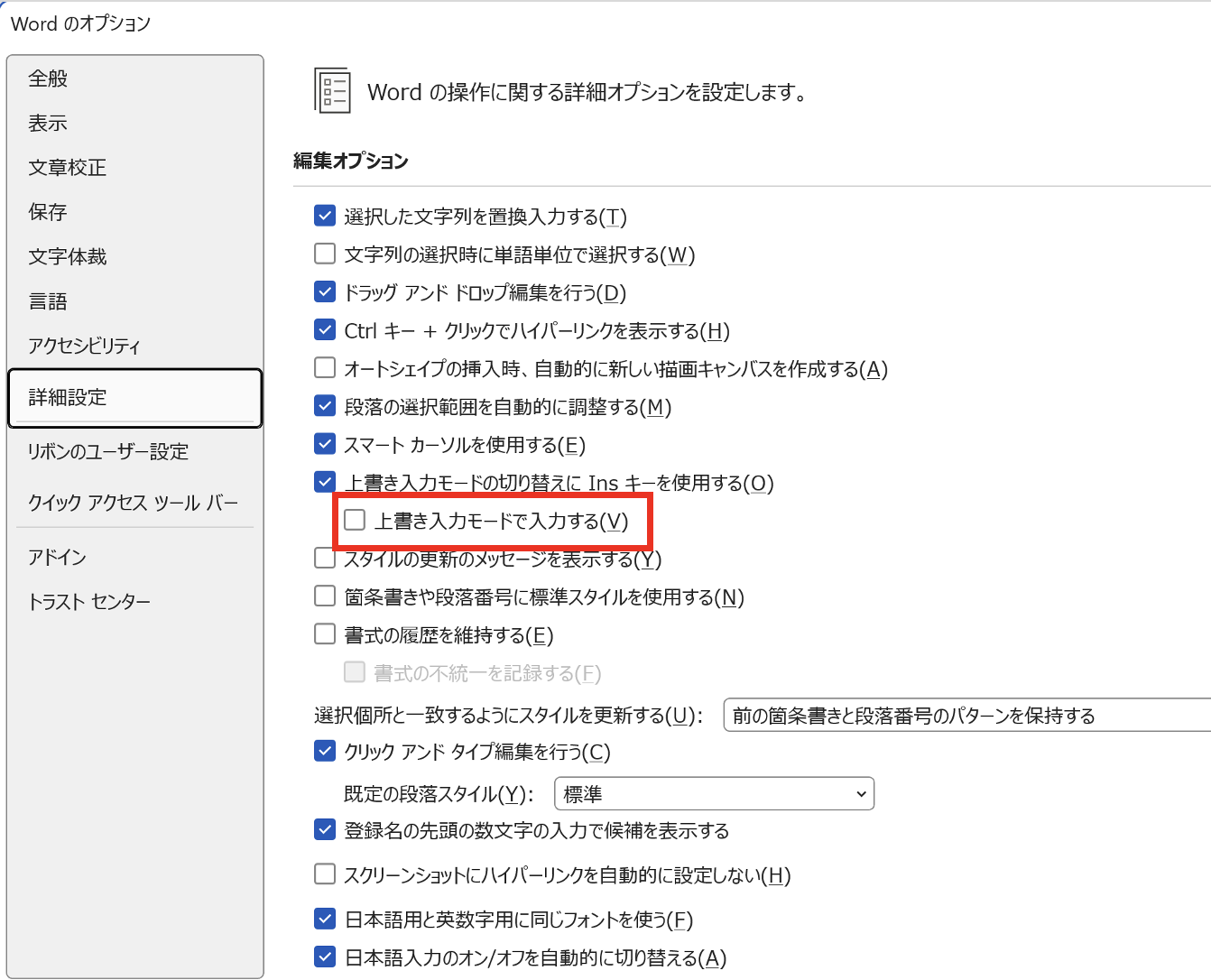
Task: Expand the 選択個所と一致するようにスタイルを更新する combo box
Action: click(x=966, y=716)
